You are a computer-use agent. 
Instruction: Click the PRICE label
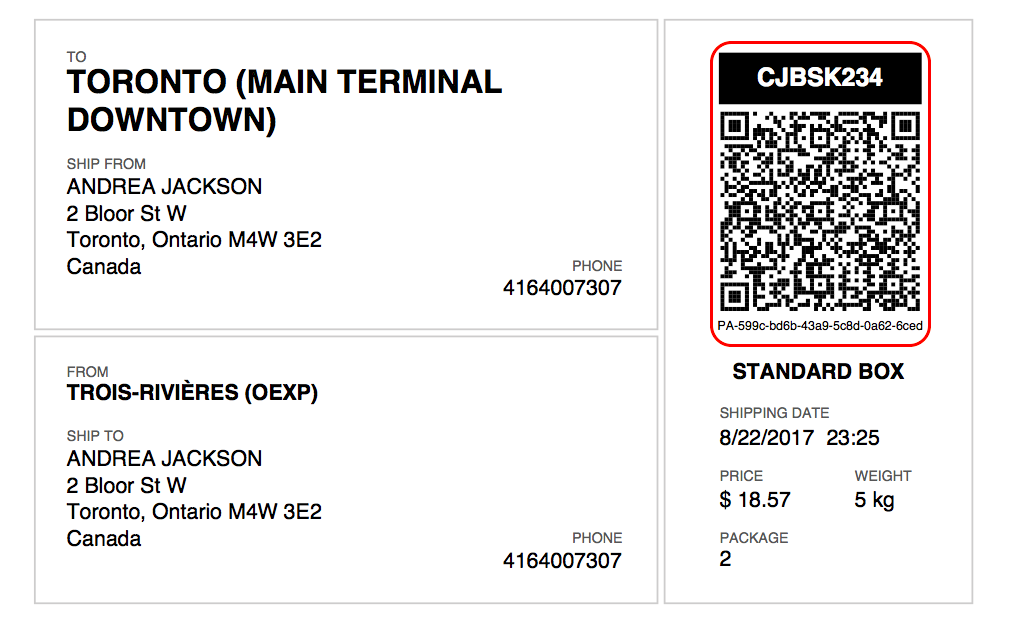point(741,476)
